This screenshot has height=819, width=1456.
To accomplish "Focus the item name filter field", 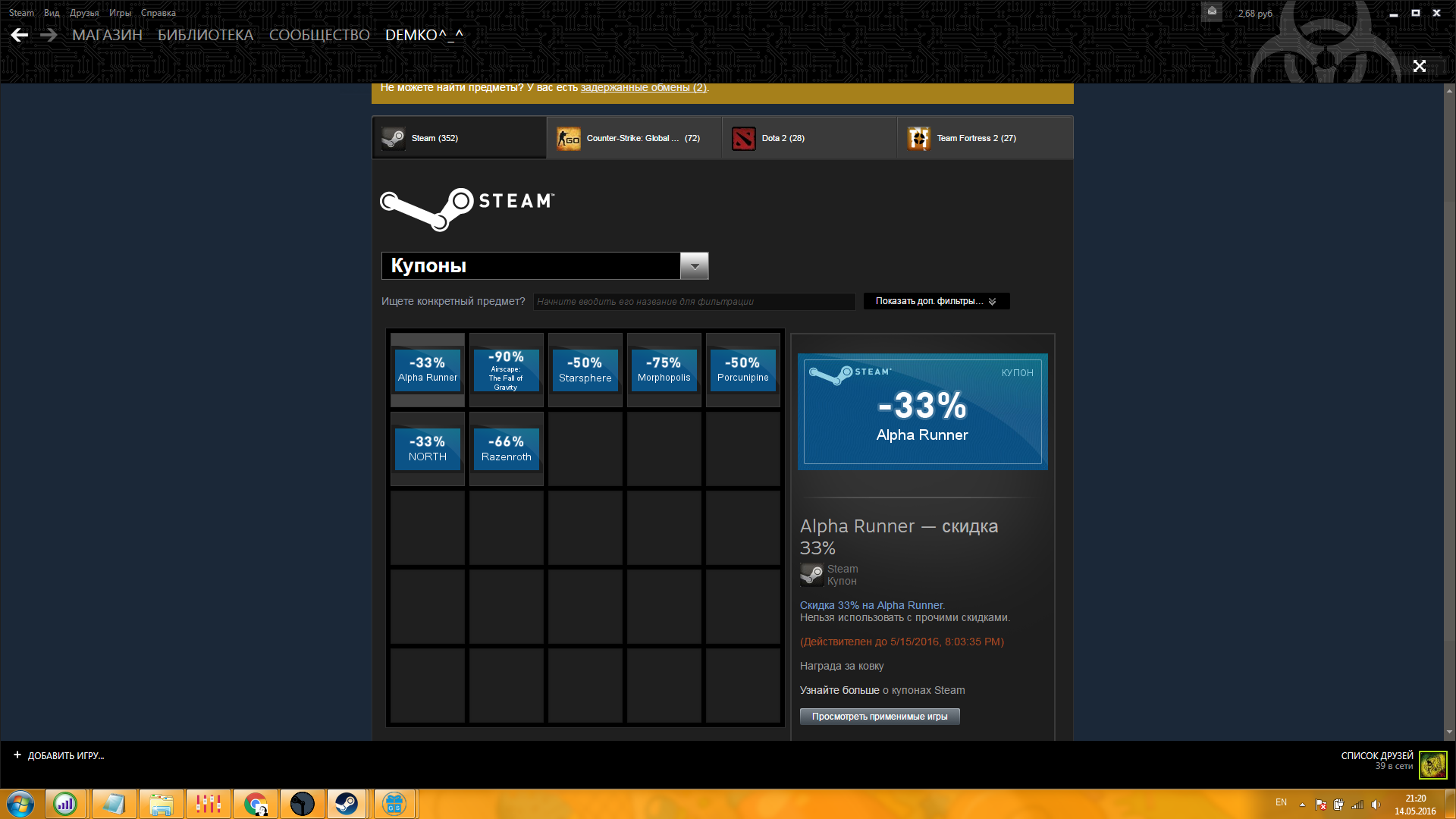I will pos(694,302).
